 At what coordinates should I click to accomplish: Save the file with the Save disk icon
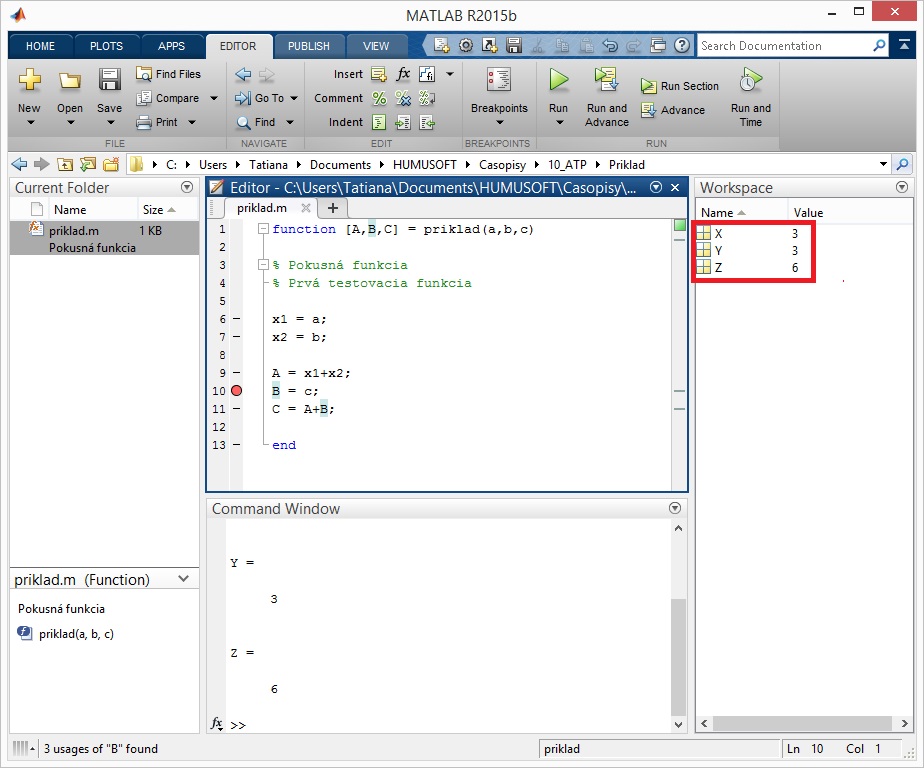[x=110, y=79]
